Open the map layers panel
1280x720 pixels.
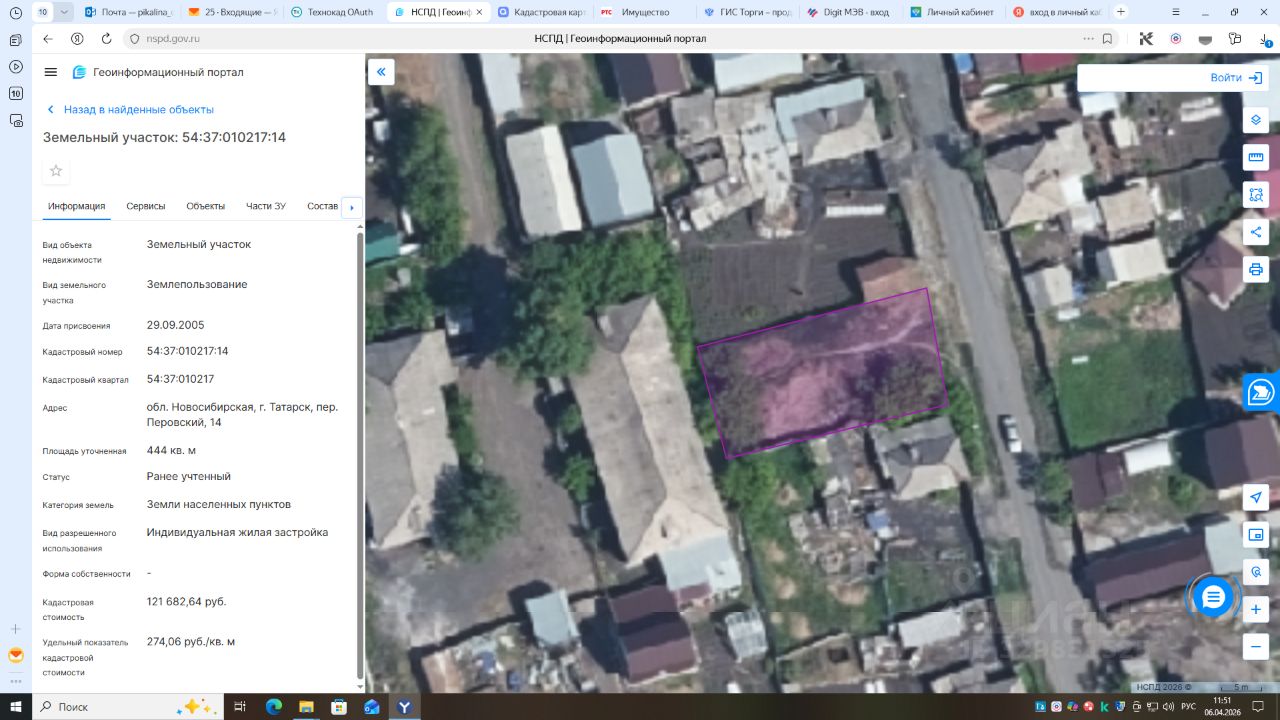click(1256, 121)
